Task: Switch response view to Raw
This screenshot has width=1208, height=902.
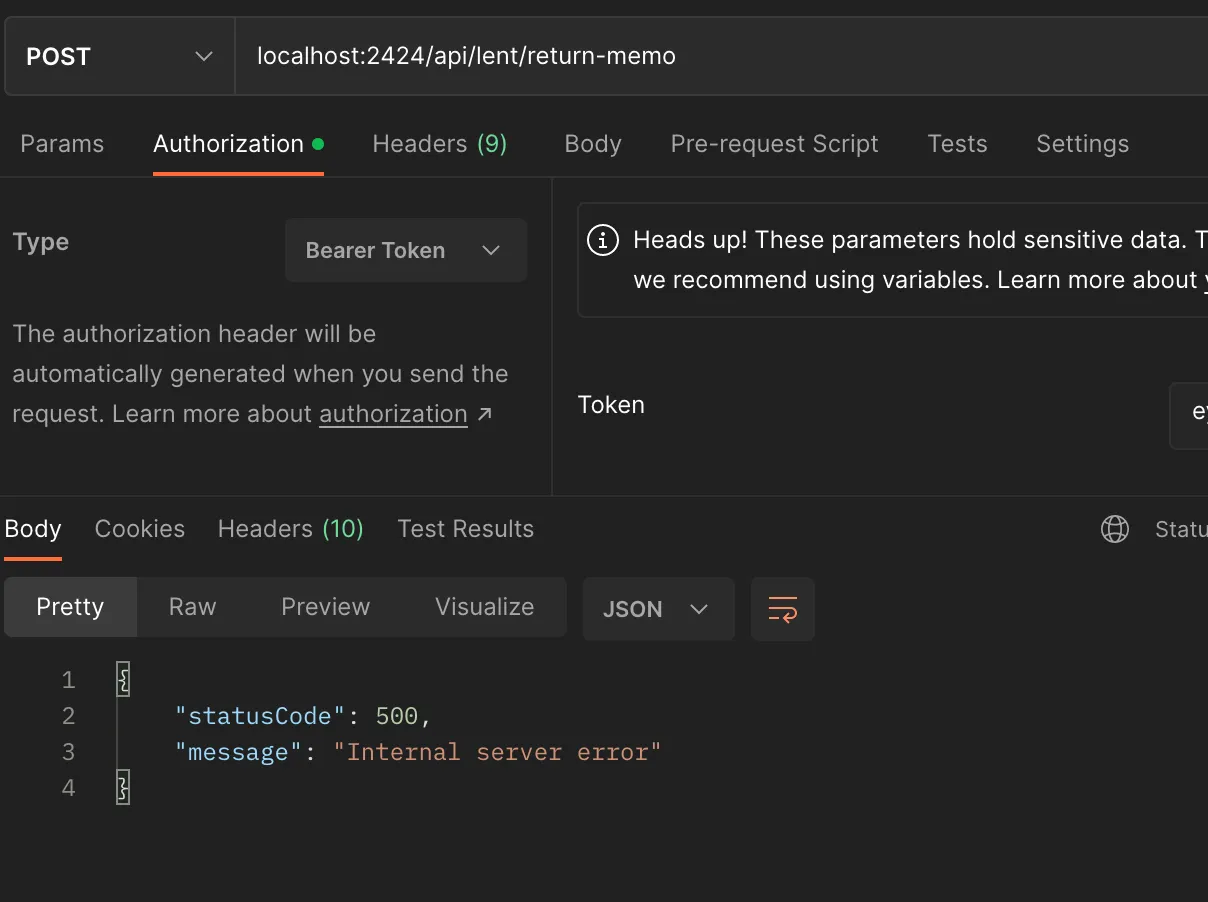Action: click(x=192, y=607)
